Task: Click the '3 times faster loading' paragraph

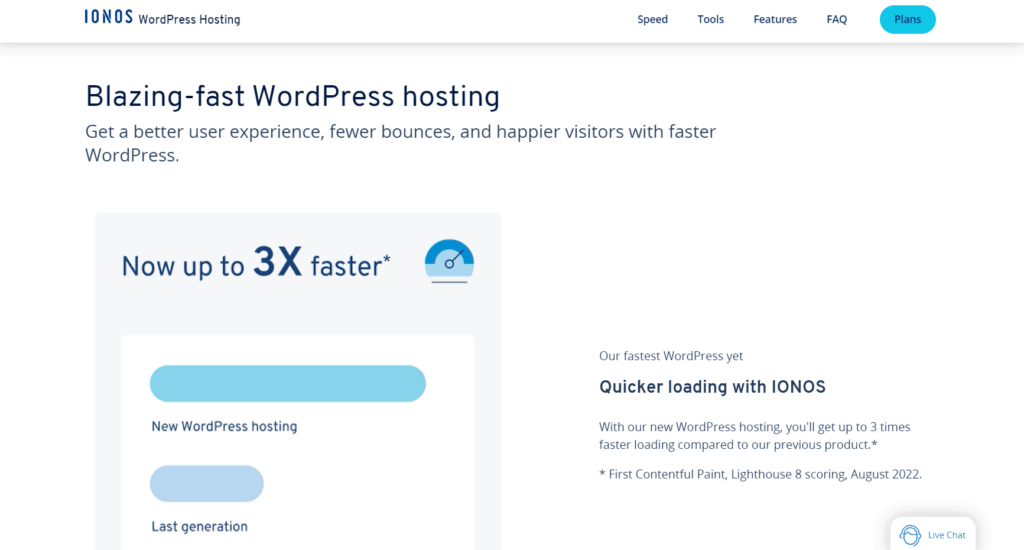Action: click(754, 436)
